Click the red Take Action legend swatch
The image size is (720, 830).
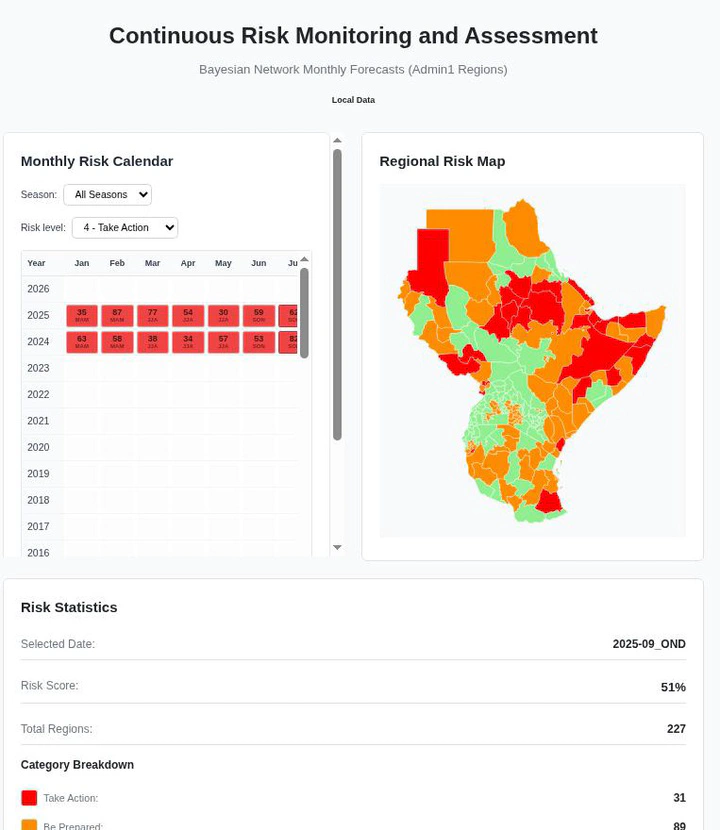point(29,798)
